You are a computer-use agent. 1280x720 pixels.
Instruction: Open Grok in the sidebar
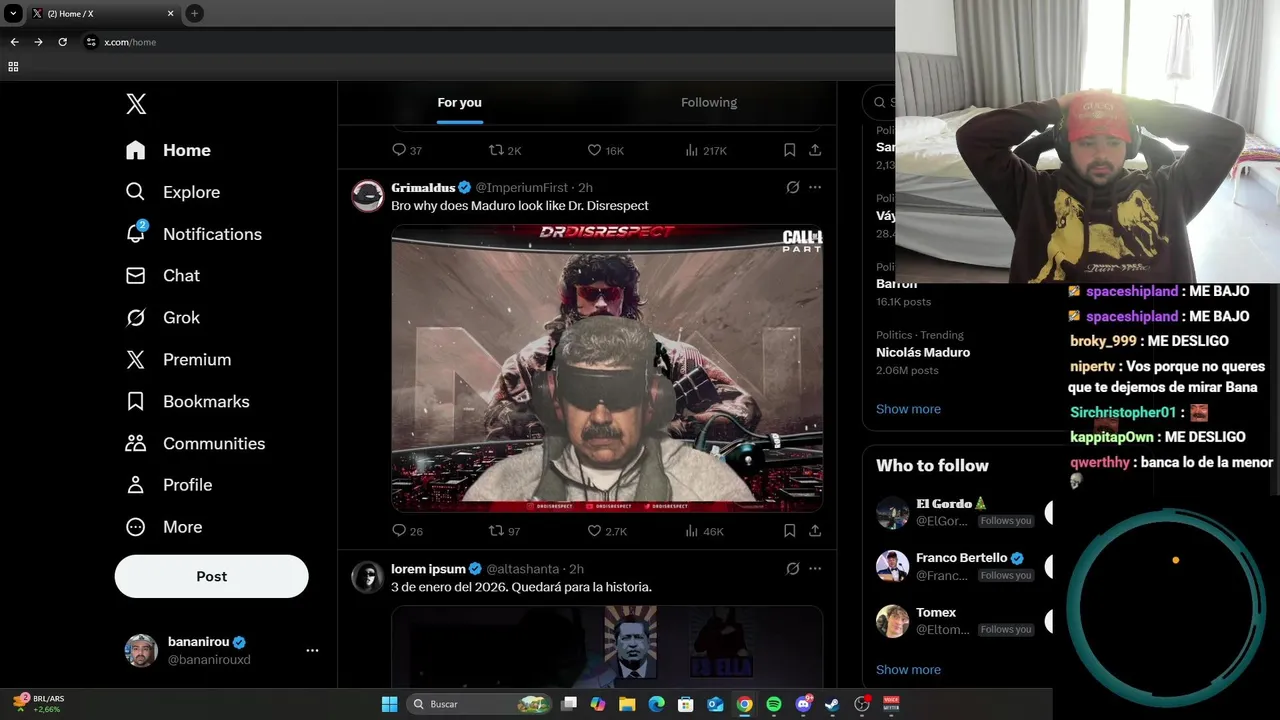coord(162,317)
